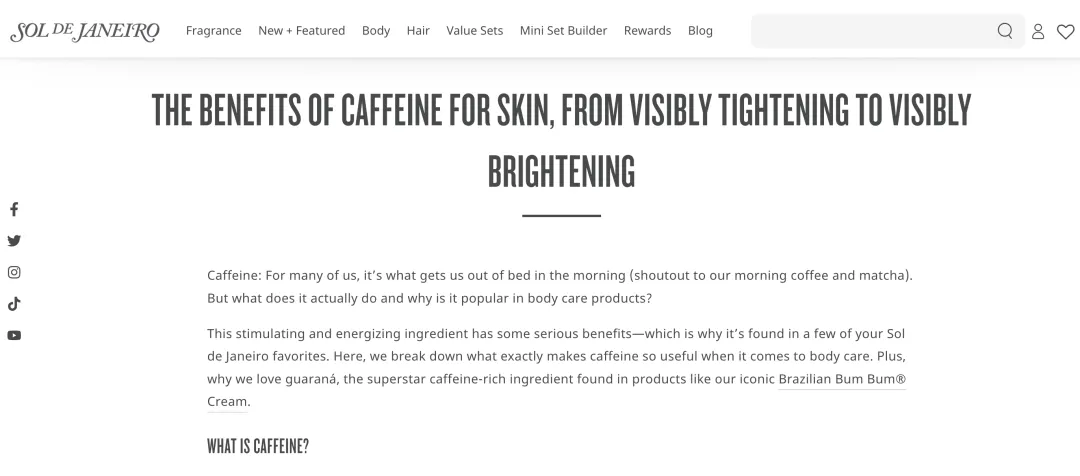1080x476 pixels.
Task: Open the wishlist heart icon
Action: [1065, 31]
